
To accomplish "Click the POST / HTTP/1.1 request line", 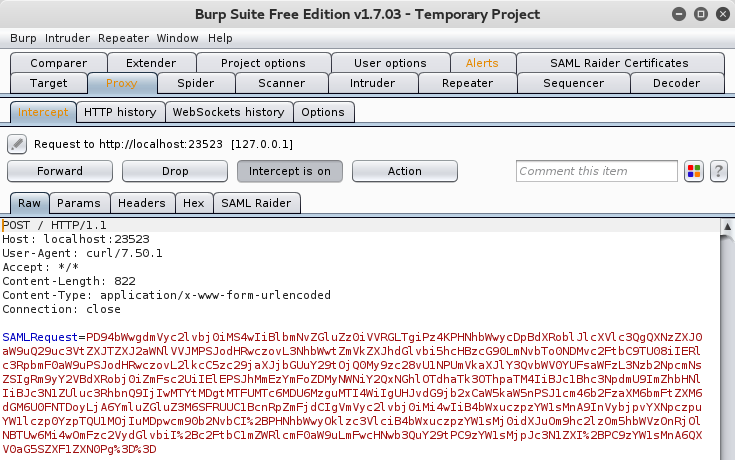I will point(54,226).
